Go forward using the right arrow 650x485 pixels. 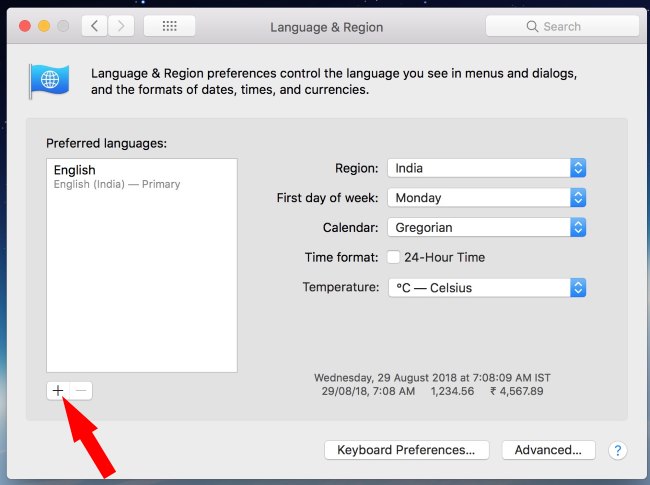121,26
